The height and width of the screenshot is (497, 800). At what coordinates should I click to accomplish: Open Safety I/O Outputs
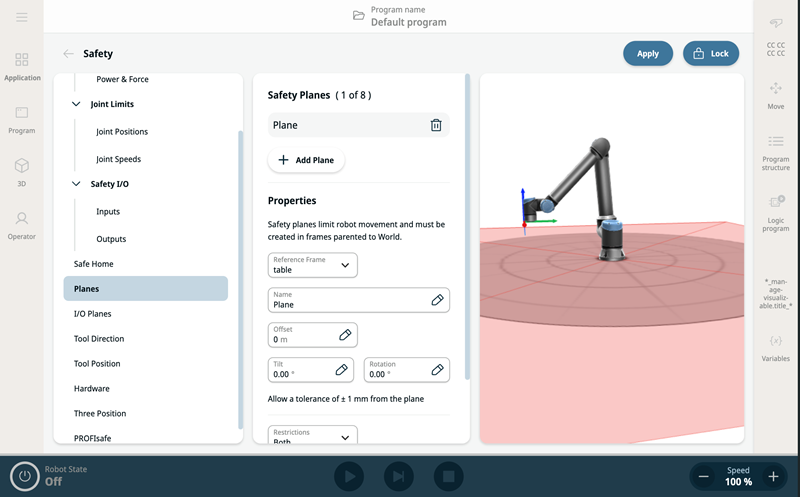pos(111,239)
